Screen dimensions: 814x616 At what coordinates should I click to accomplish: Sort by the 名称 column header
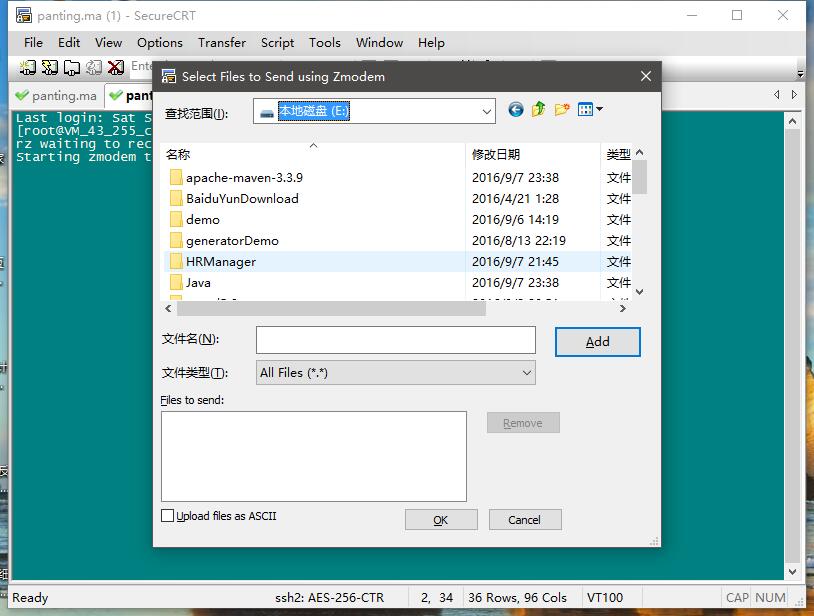click(x=313, y=154)
